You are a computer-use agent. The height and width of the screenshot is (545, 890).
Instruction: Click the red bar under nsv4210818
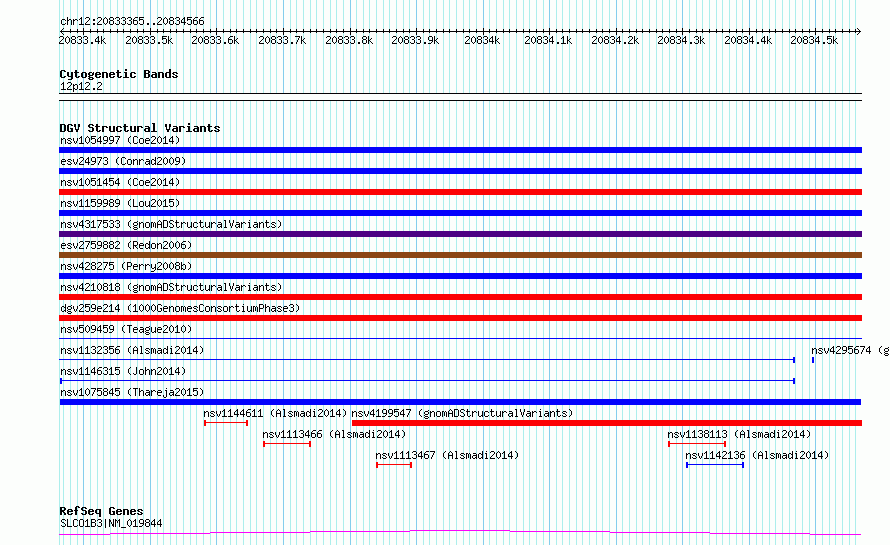[x=460, y=297]
